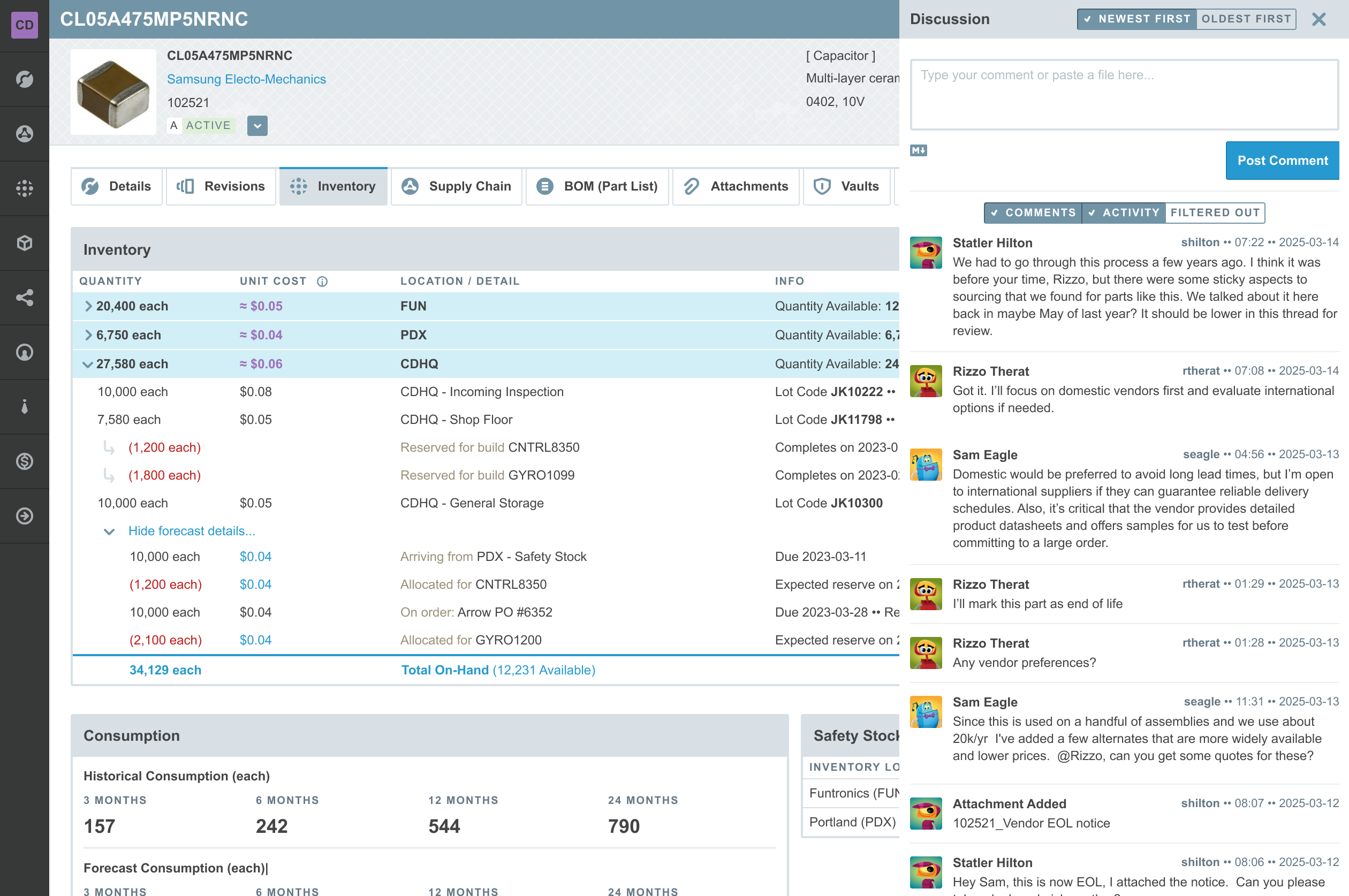
Task: Click Statler Hilton's avatar on 08:06 comment
Action: pyautogui.click(x=926, y=872)
